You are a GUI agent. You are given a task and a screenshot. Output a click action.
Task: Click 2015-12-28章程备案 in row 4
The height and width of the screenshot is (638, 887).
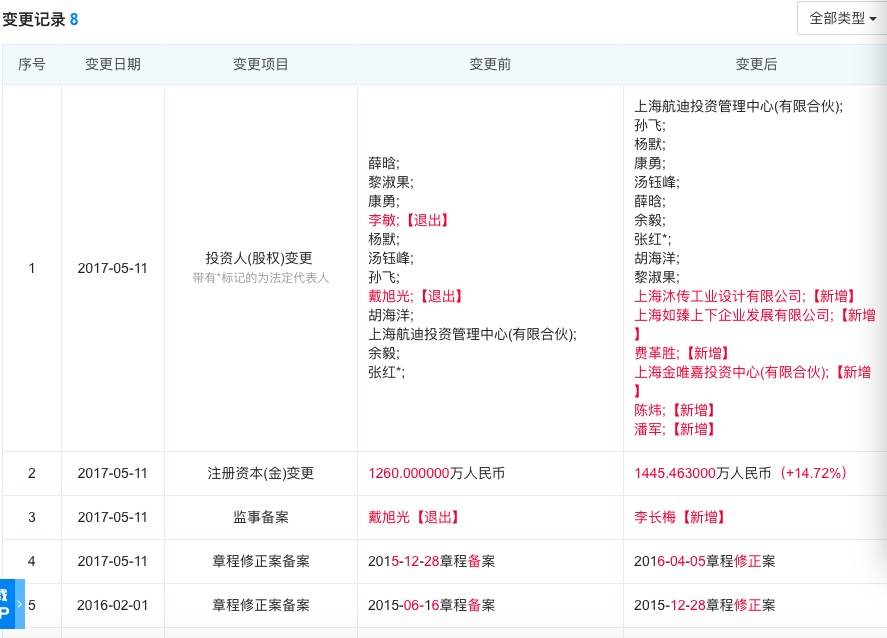click(x=432, y=561)
